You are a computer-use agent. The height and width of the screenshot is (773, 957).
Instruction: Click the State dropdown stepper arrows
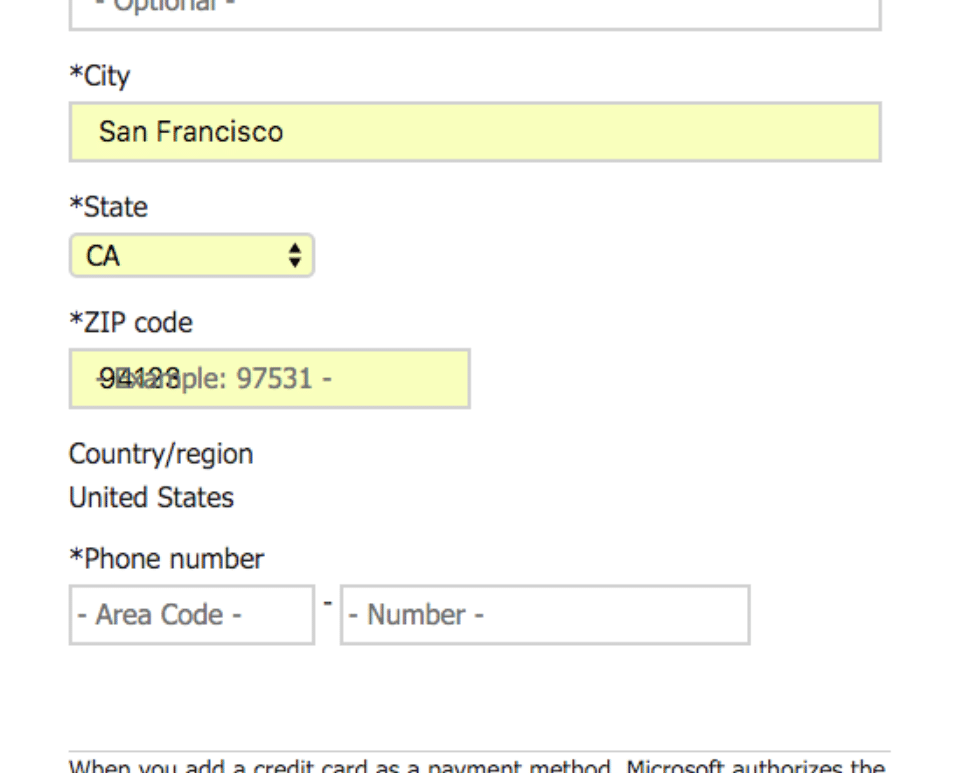tap(297, 254)
